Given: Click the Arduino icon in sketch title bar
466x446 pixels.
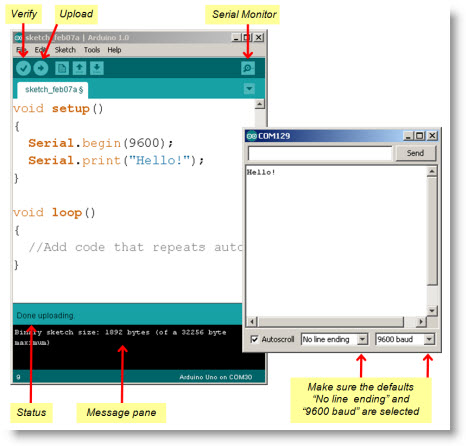Looking at the screenshot, I should 19,38.
